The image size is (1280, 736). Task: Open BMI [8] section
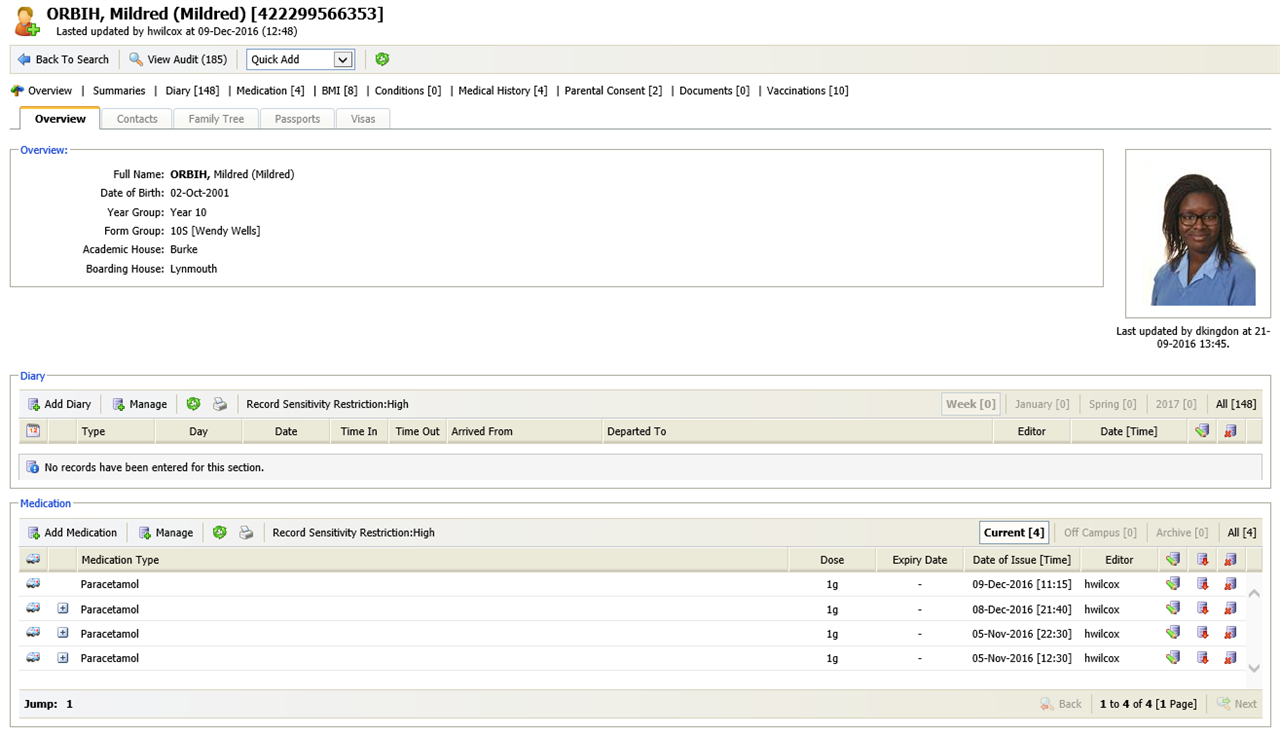pos(339,90)
